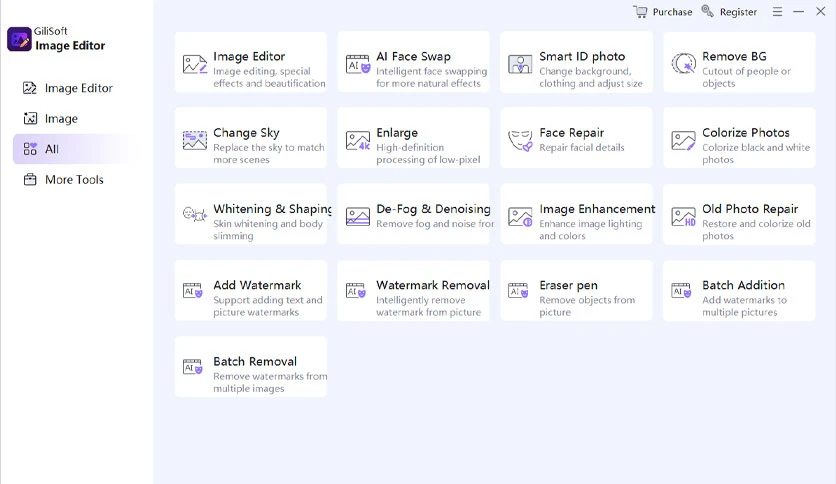The height and width of the screenshot is (484, 836).
Task: Click the key Register icon
Action: coord(708,11)
